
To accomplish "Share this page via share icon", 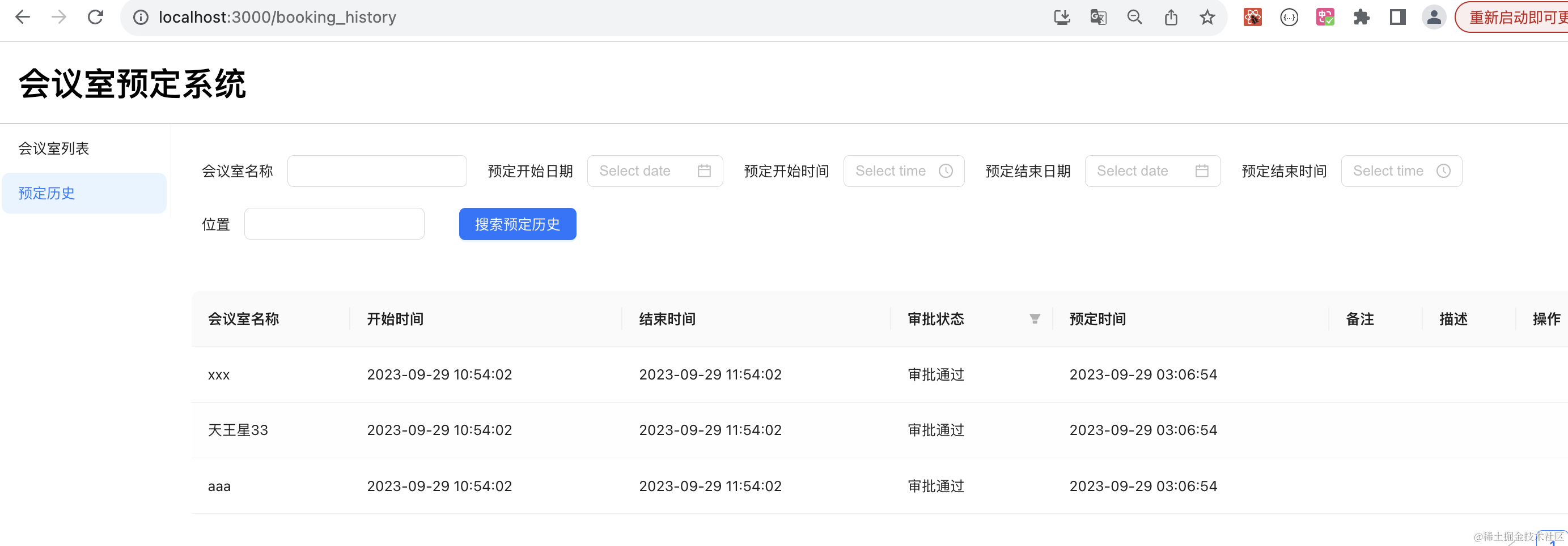I will tap(1171, 17).
